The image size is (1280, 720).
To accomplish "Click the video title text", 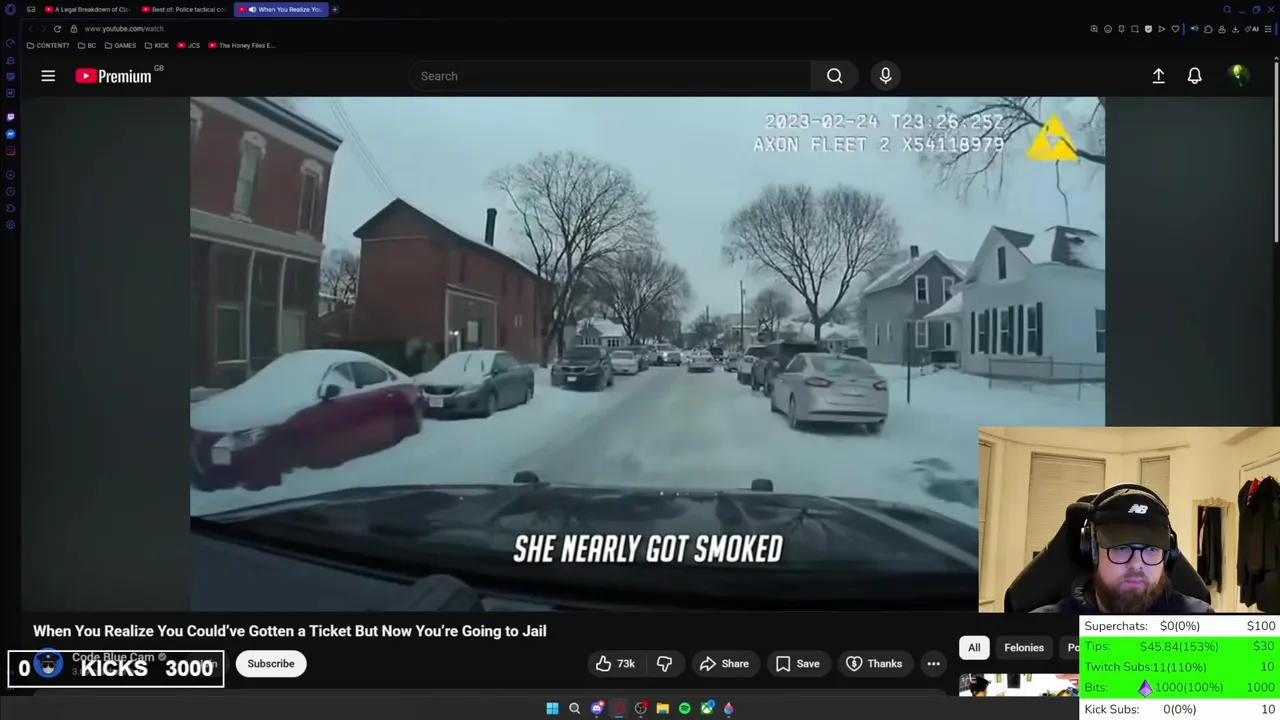I will 290,631.
